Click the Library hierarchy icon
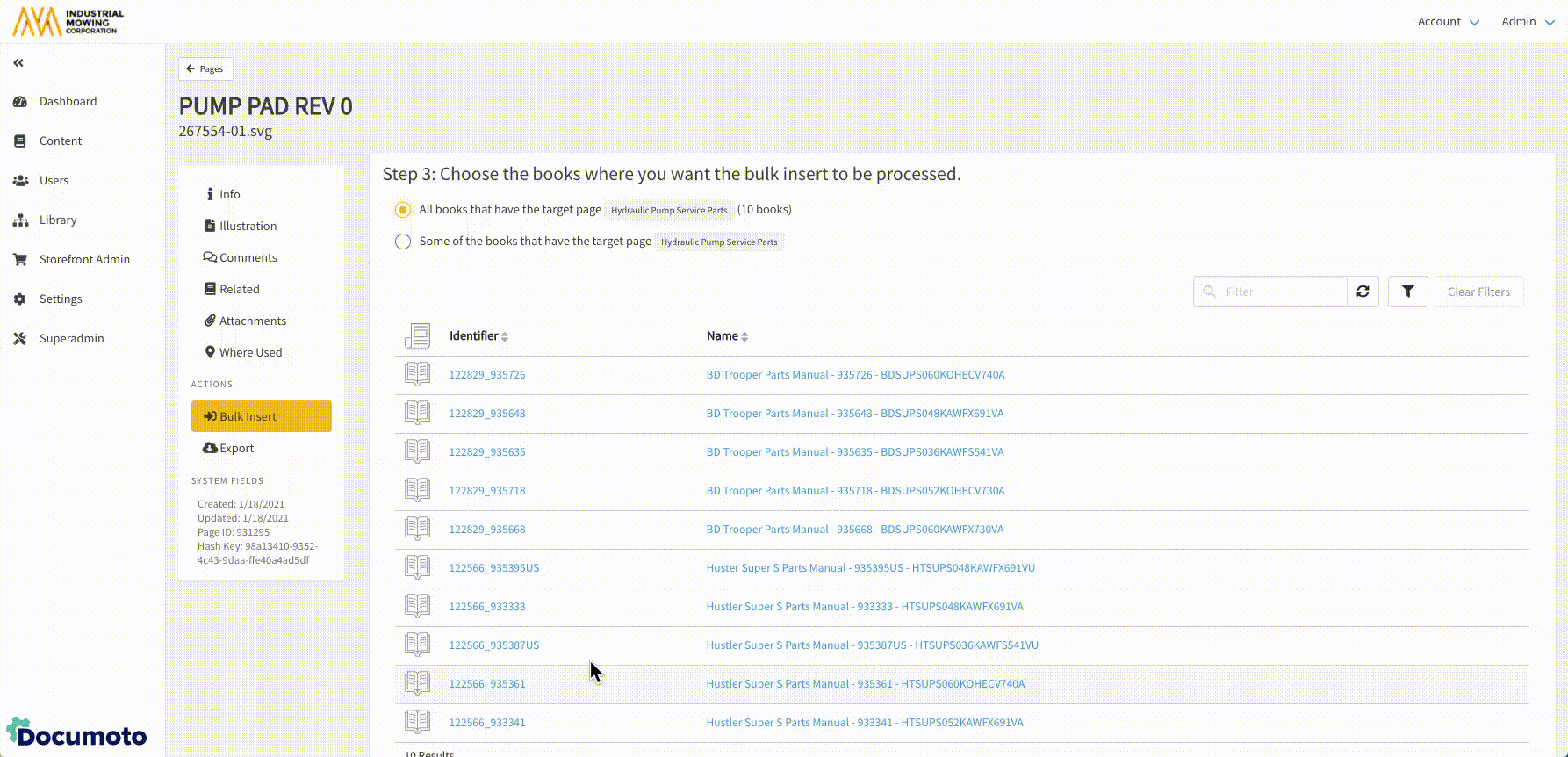The height and width of the screenshot is (757, 1568). (20, 220)
